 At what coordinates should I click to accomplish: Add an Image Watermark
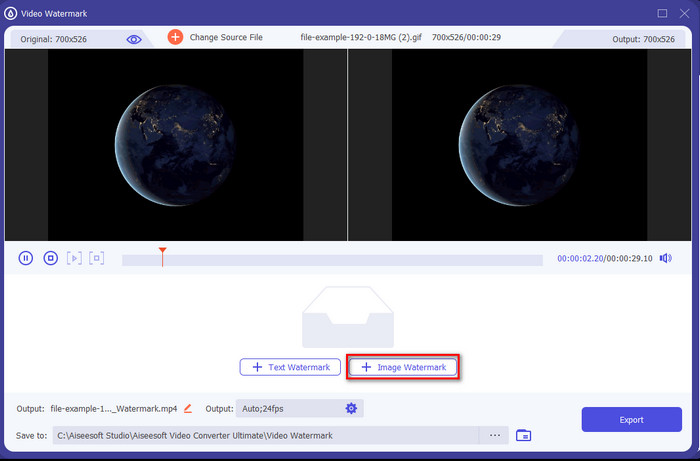pos(403,367)
